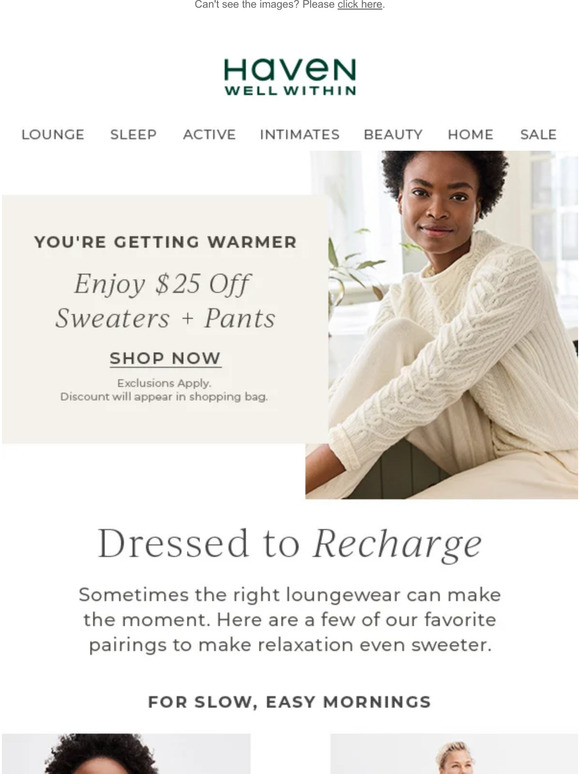Open the 'click here' link
The image size is (580, 774).
coord(360,5)
